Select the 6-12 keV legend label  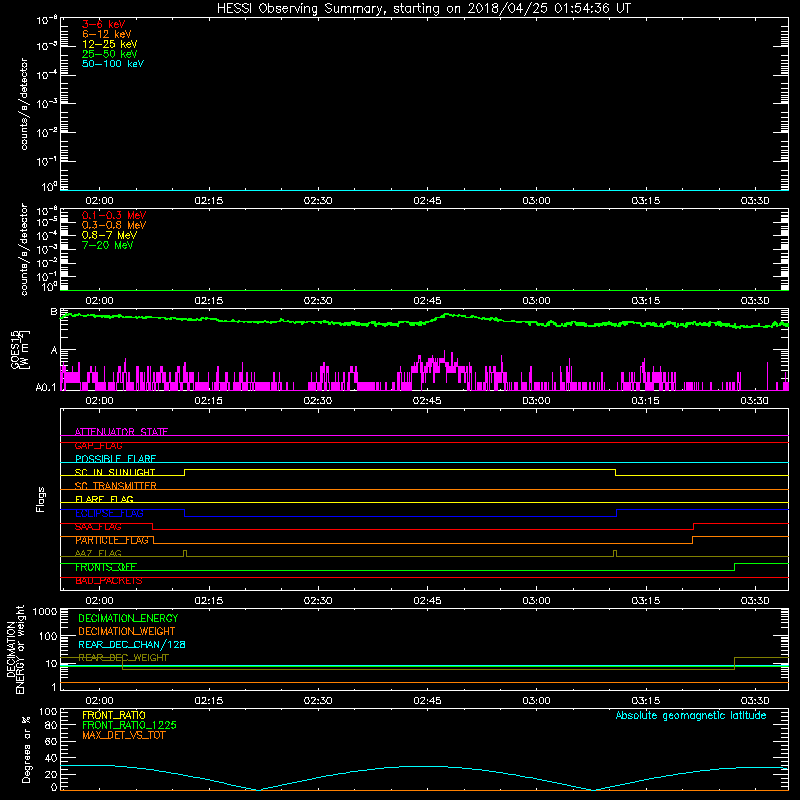107,34
